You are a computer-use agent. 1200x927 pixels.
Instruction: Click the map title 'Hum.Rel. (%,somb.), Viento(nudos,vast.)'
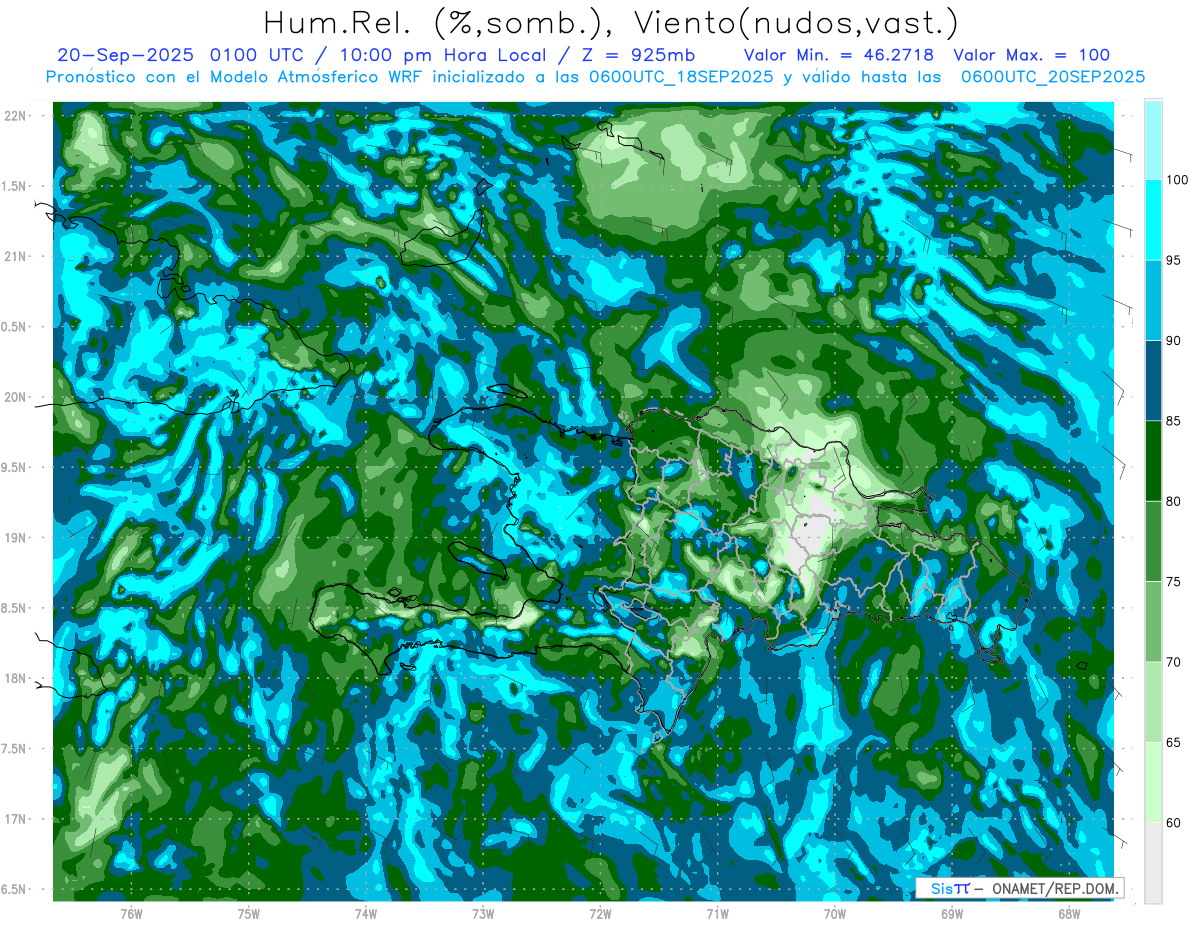[610, 22]
